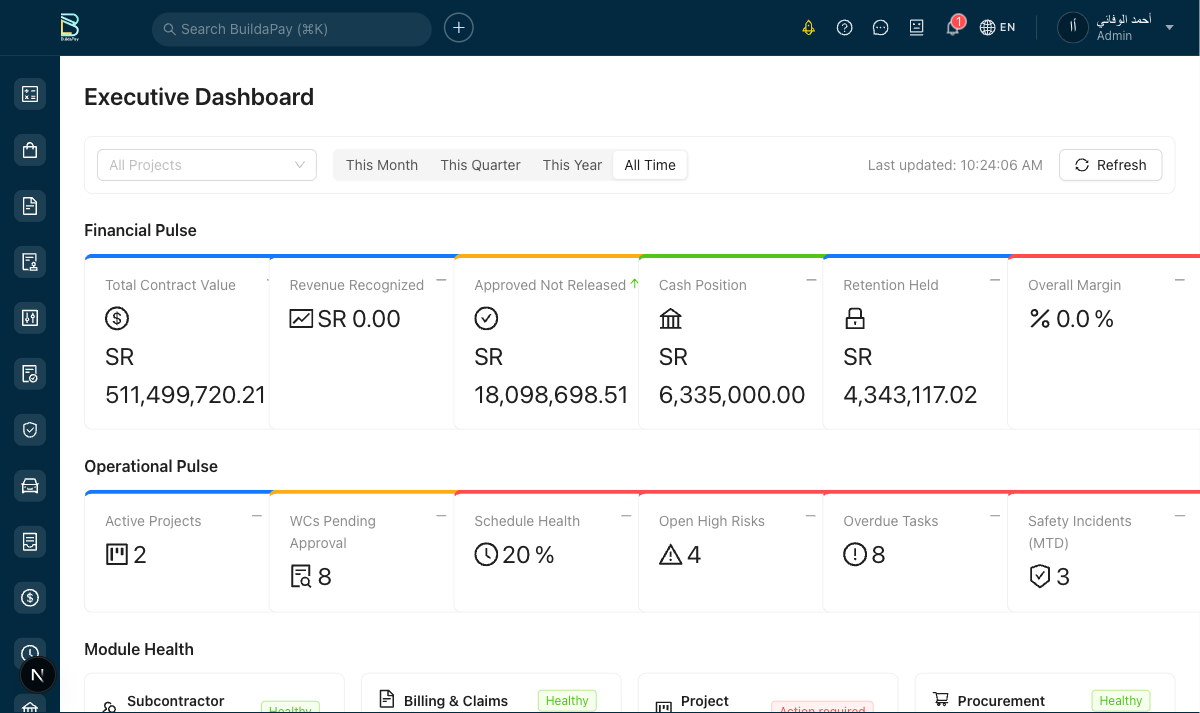
Task: Click the value 6,335,000.00
Action: click(732, 395)
